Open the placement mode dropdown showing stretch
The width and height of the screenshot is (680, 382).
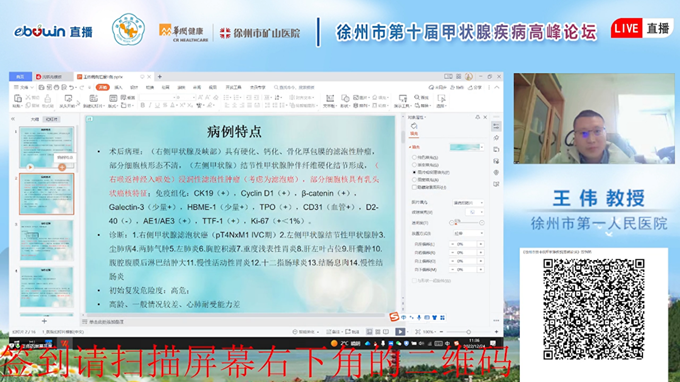pos(468,233)
